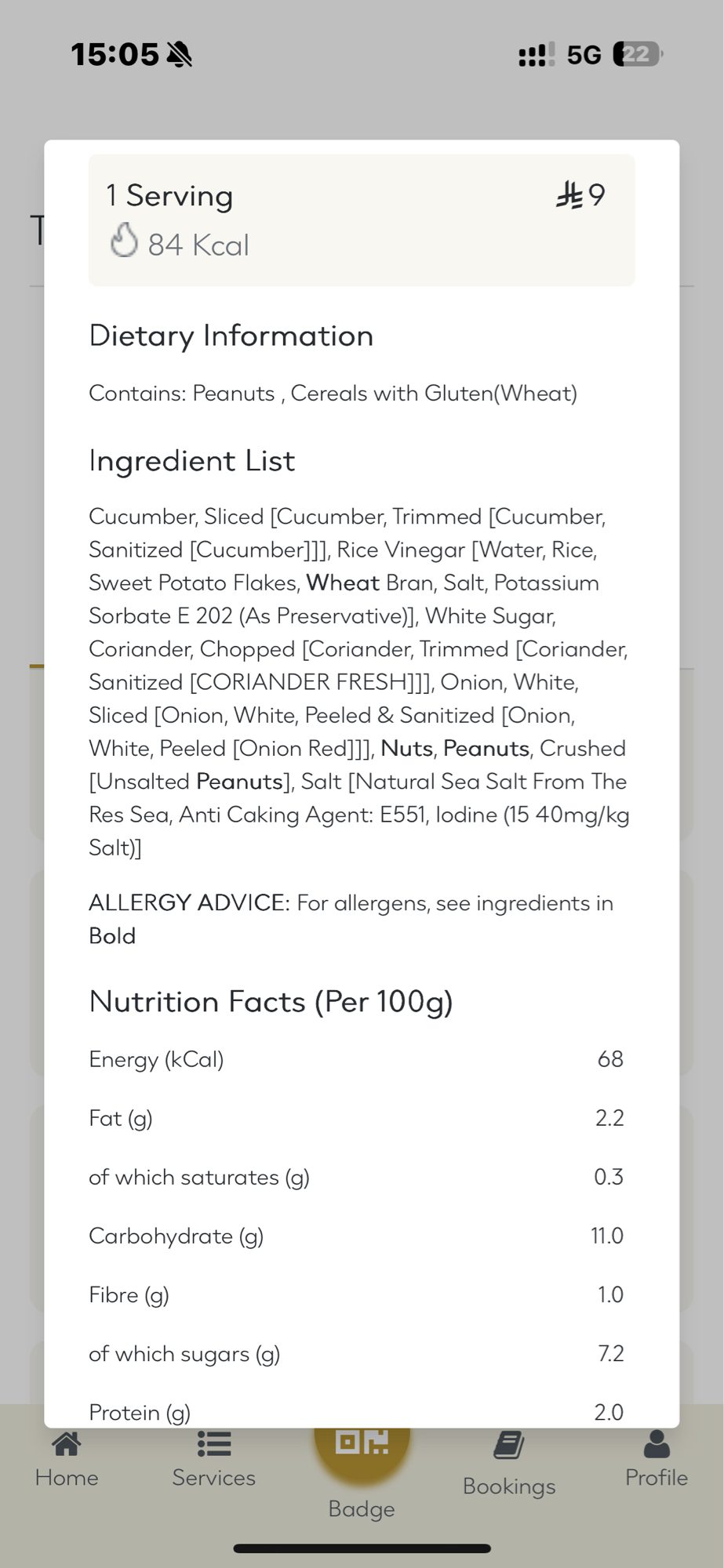The image size is (724, 1568).
Task: Tap the riyal currency symbol
Action: (x=569, y=195)
